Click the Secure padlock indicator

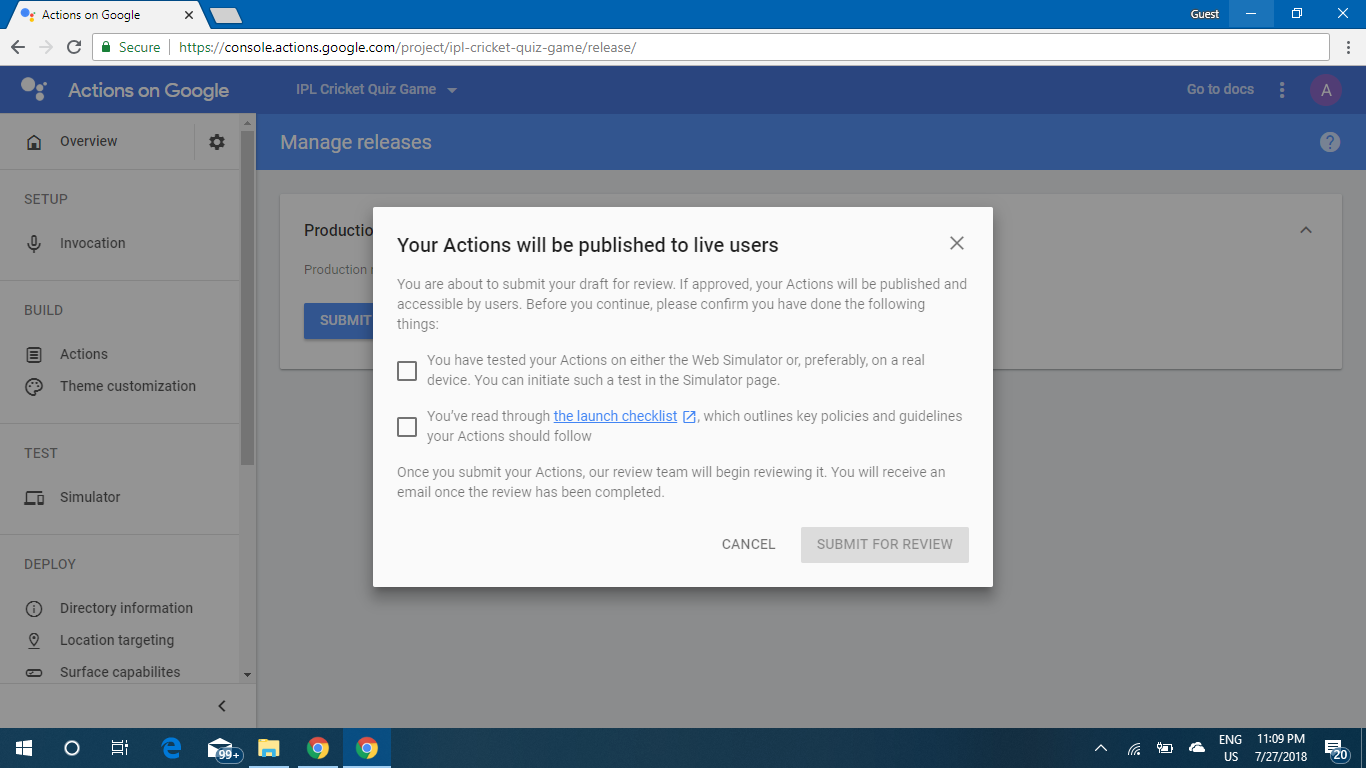130,47
